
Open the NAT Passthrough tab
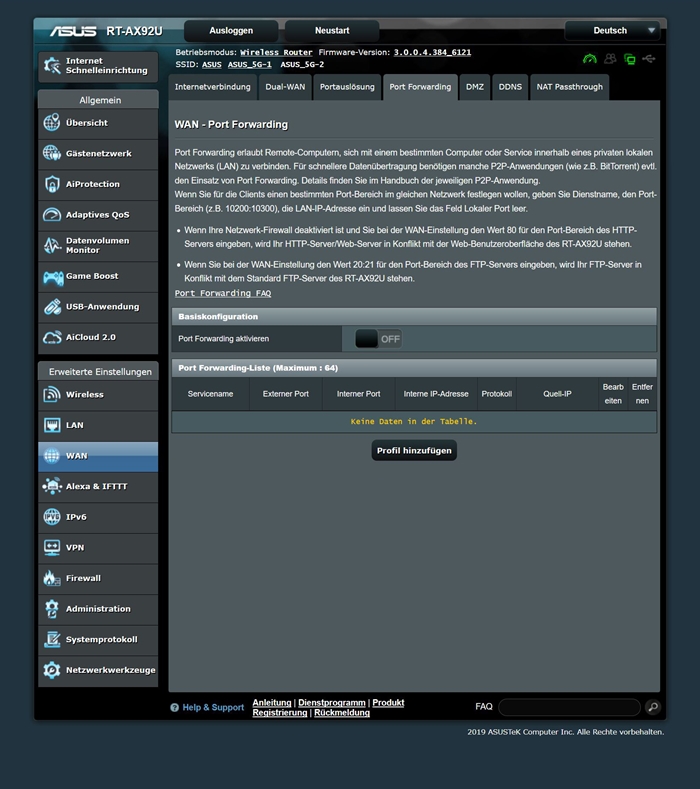[x=570, y=87]
